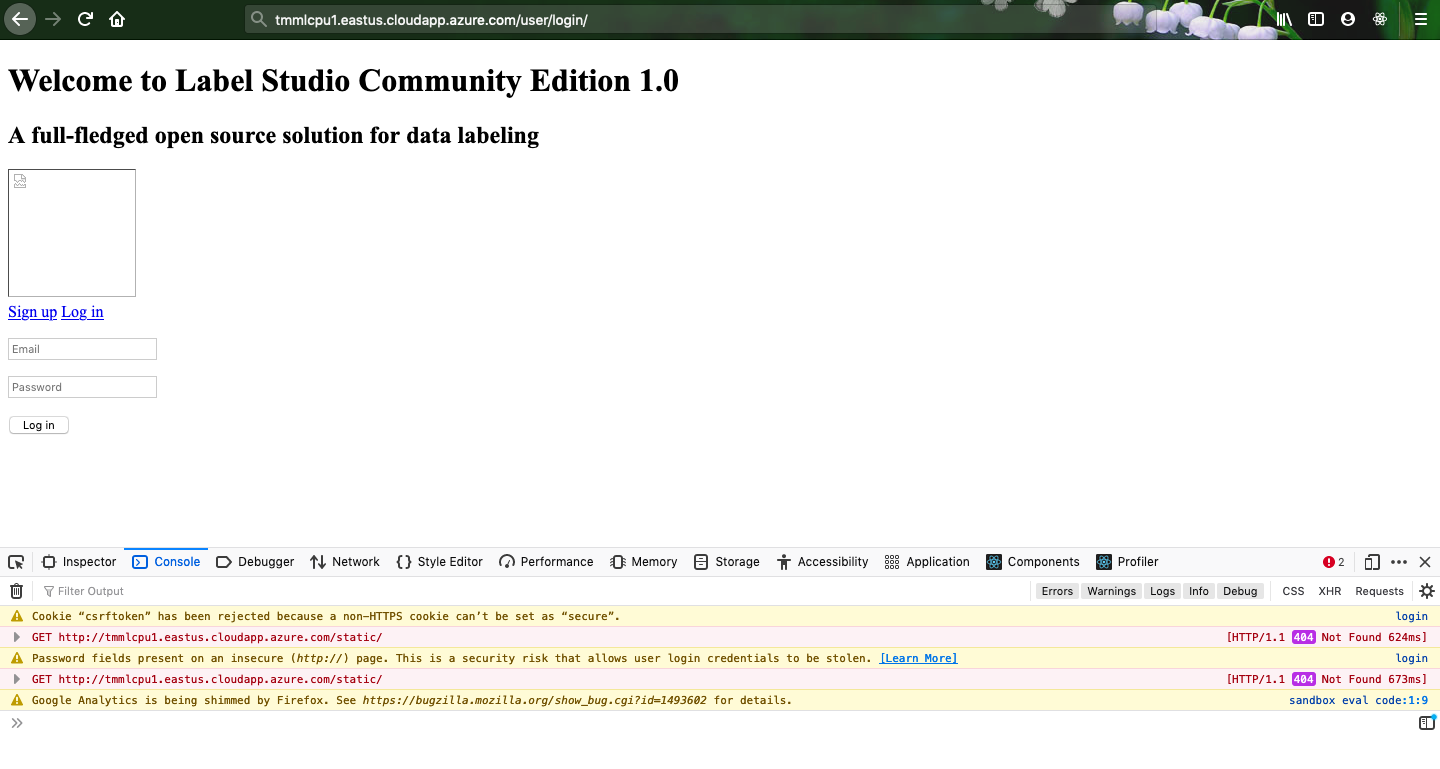1440x769 pixels.
Task: Toggle the Logs filter
Action: [1162, 591]
